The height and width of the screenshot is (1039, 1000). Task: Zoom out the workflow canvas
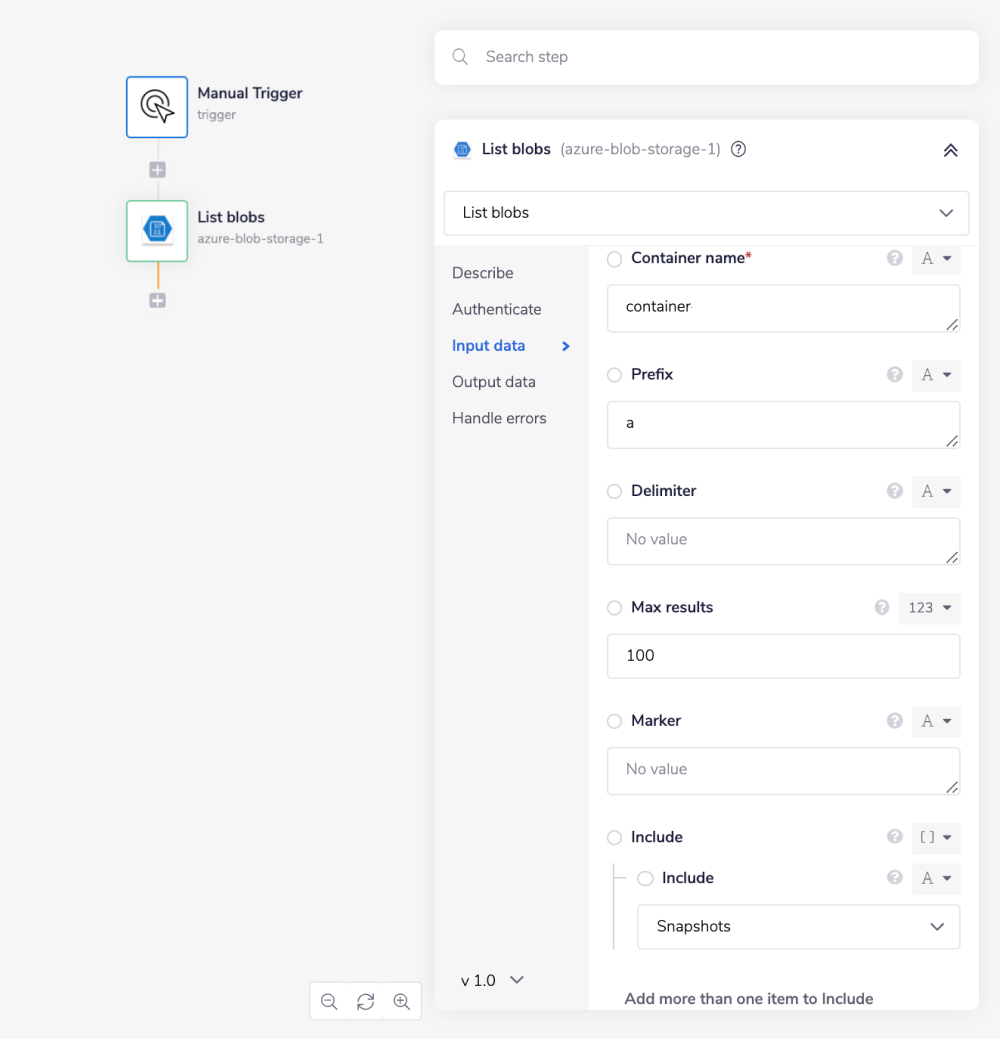tap(329, 1001)
